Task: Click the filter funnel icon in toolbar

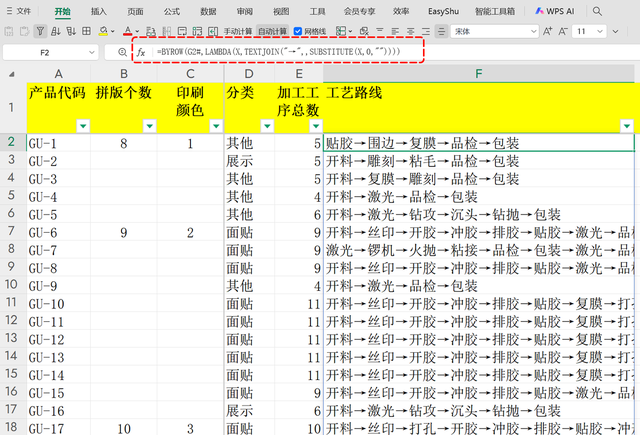Action: click(40, 31)
